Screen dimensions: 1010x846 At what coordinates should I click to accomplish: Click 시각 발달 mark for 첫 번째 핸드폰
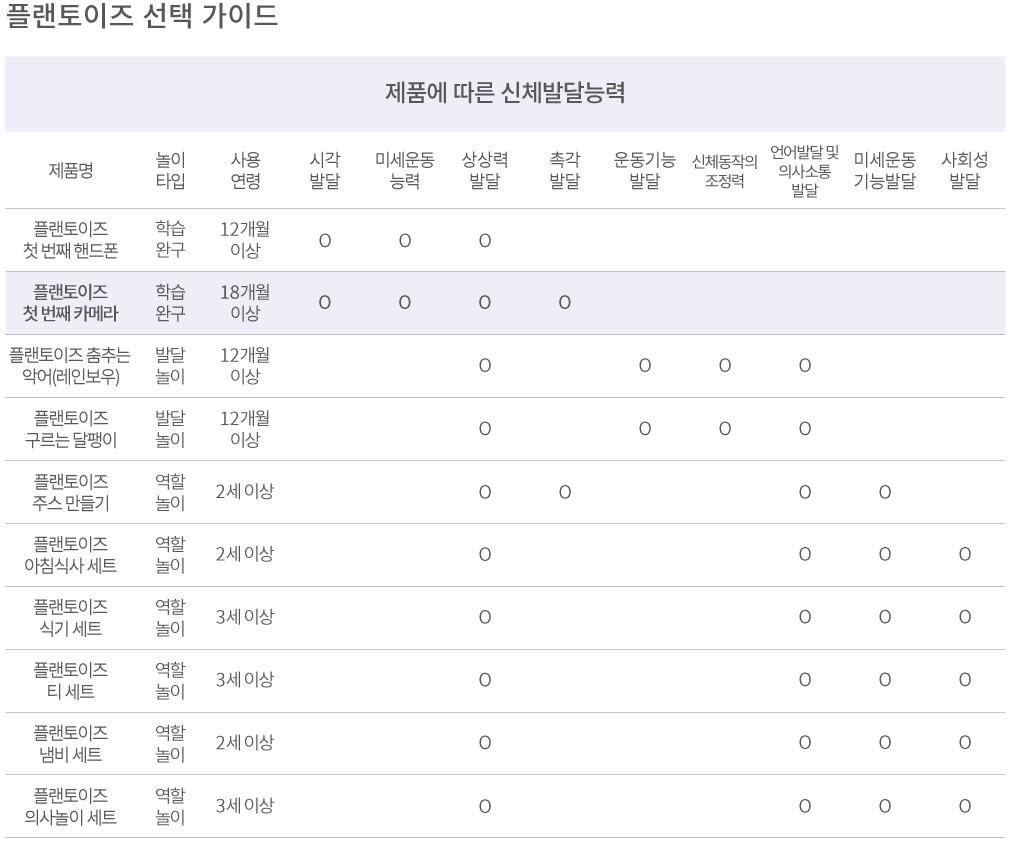[325, 240]
